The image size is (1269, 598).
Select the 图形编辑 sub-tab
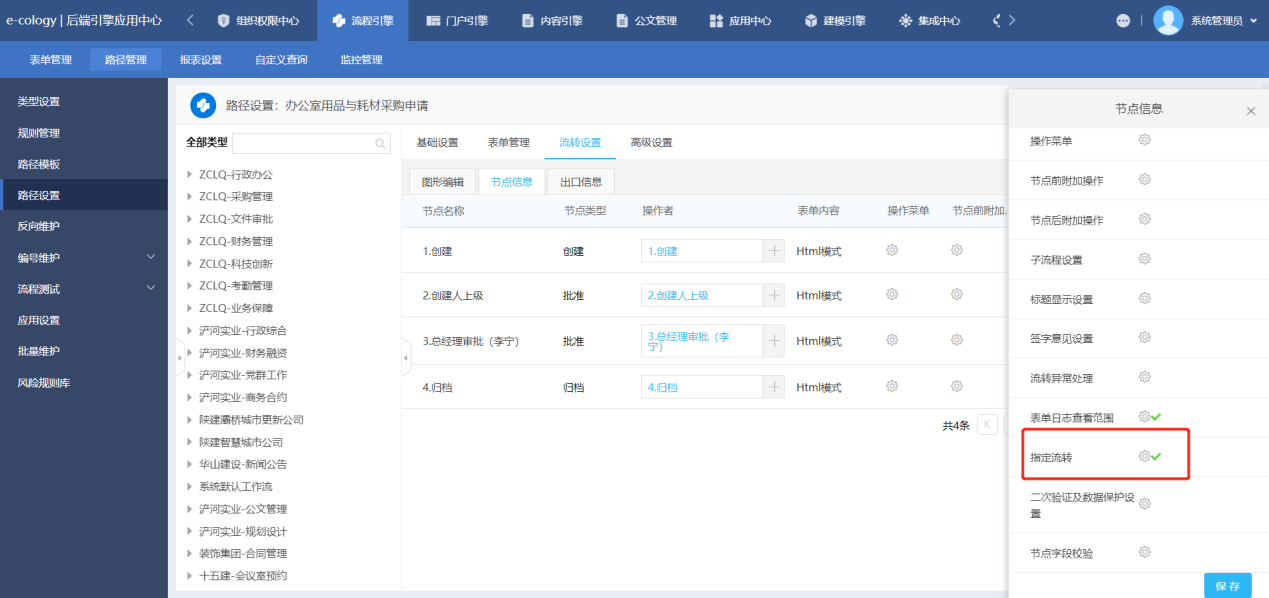(442, 182)
